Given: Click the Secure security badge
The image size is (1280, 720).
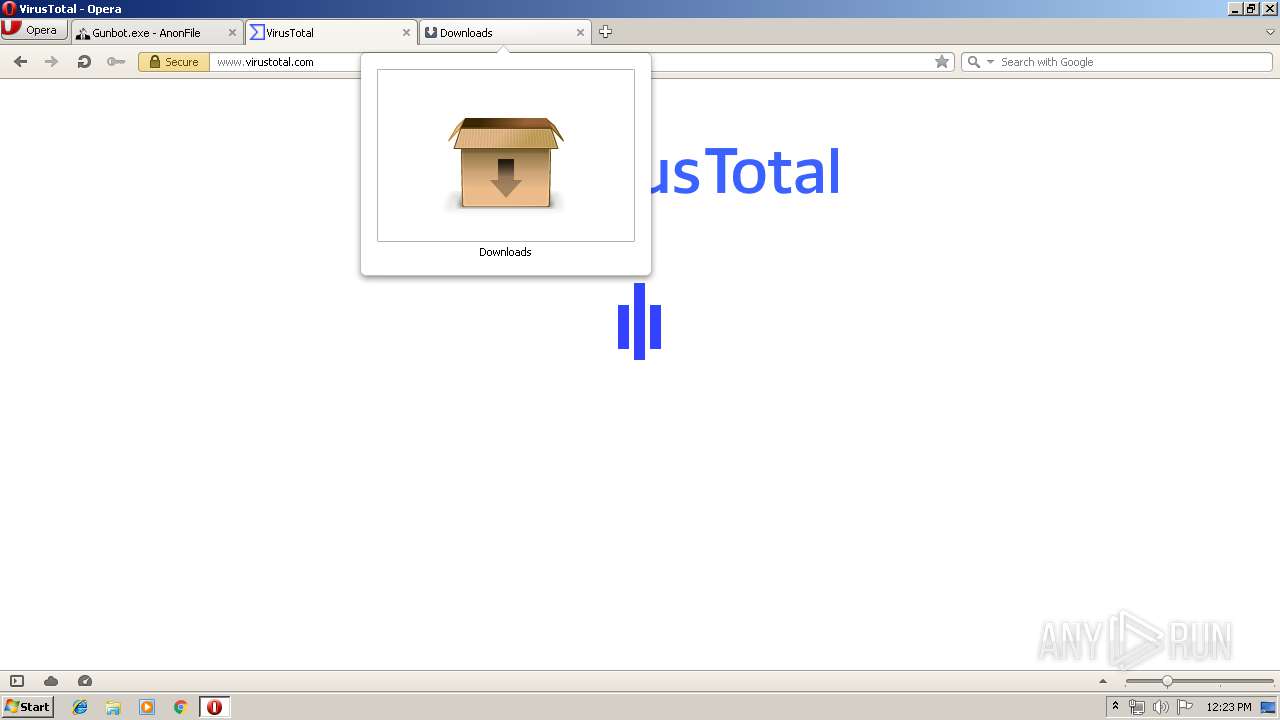Looking at the screenshot, I should pyautogui.click(x=174, y=62).
